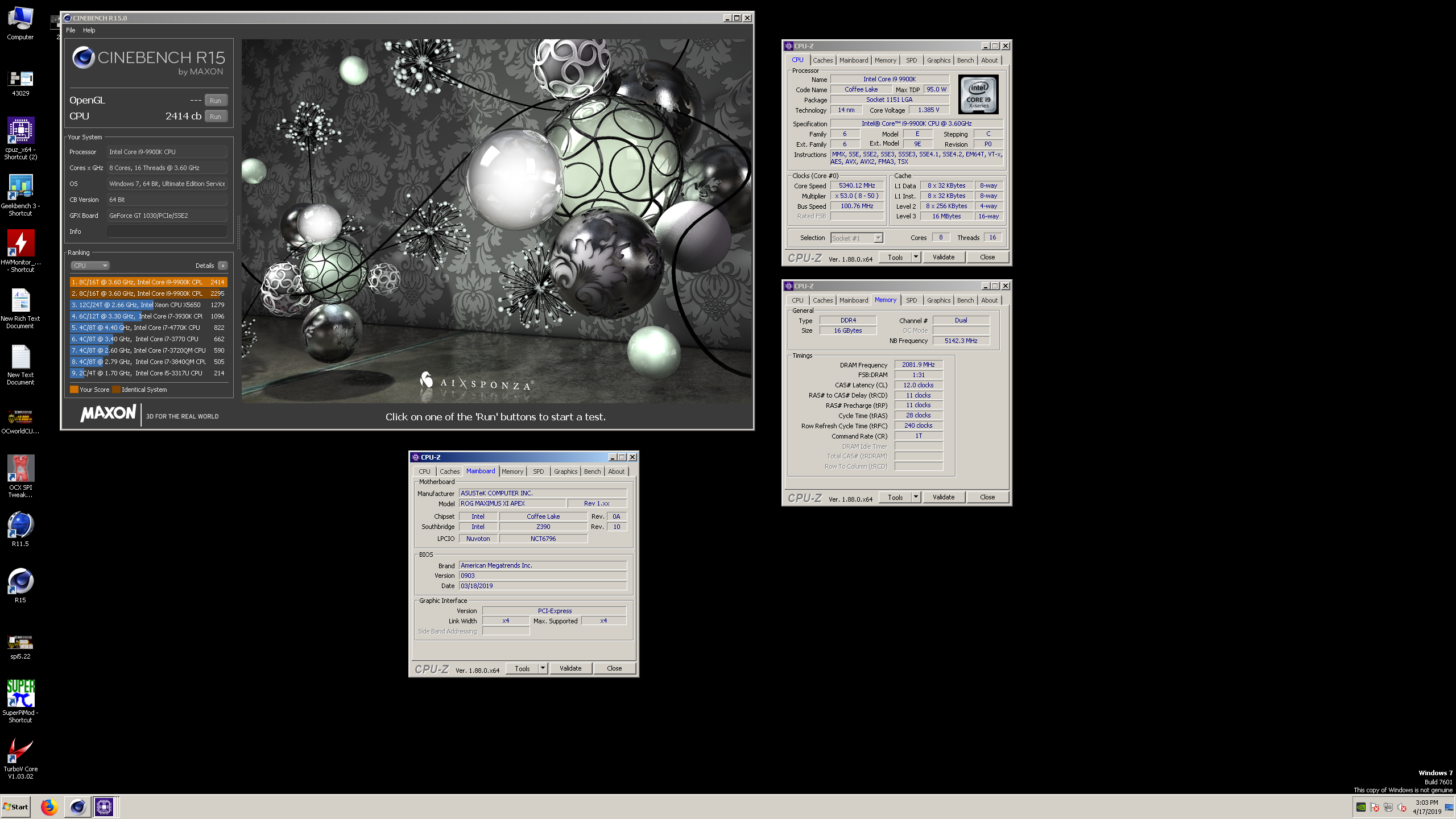This screenshot has width=1456, height=819.
Task: Select the Xeon CPU X5650 ranking row
Action: (x=148, y=305)
